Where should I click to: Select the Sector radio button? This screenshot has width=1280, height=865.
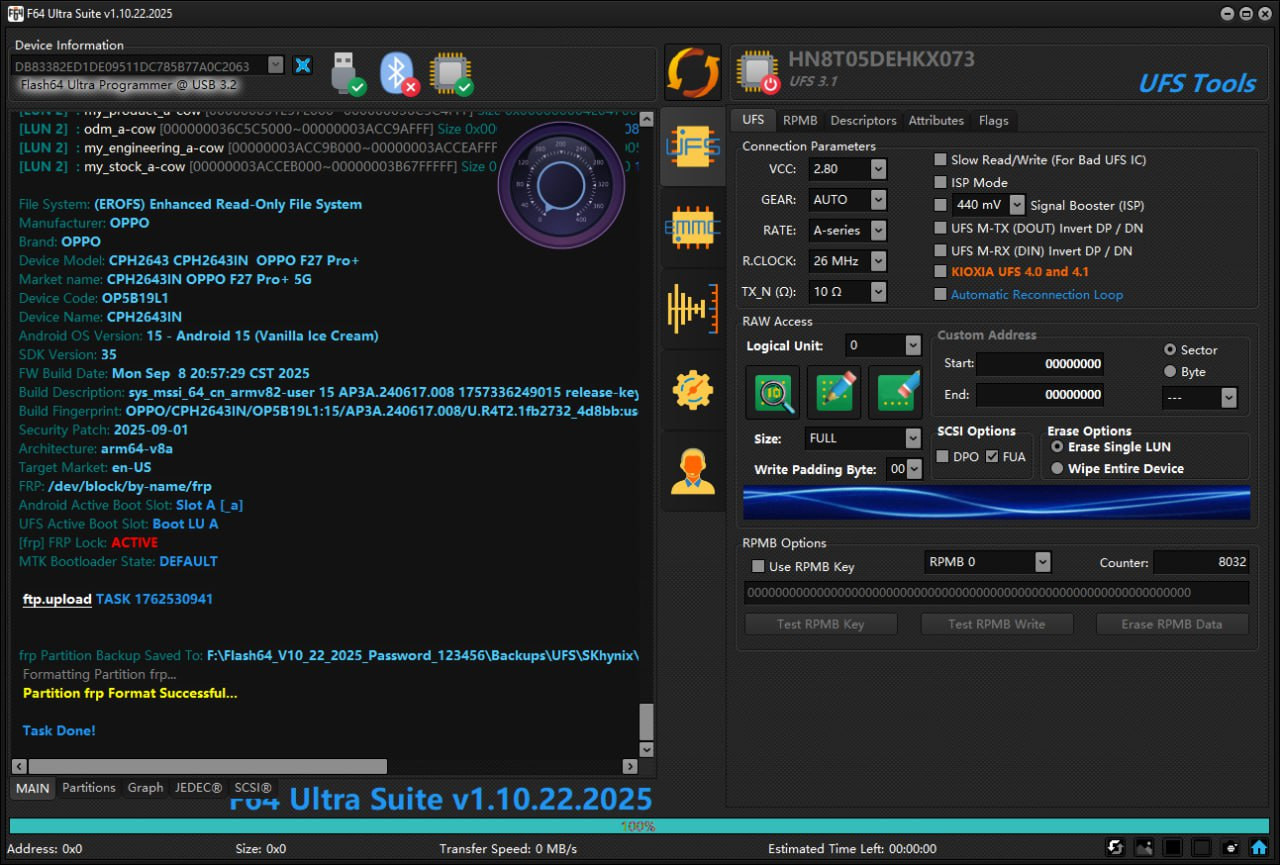[x=1170, y=350]
